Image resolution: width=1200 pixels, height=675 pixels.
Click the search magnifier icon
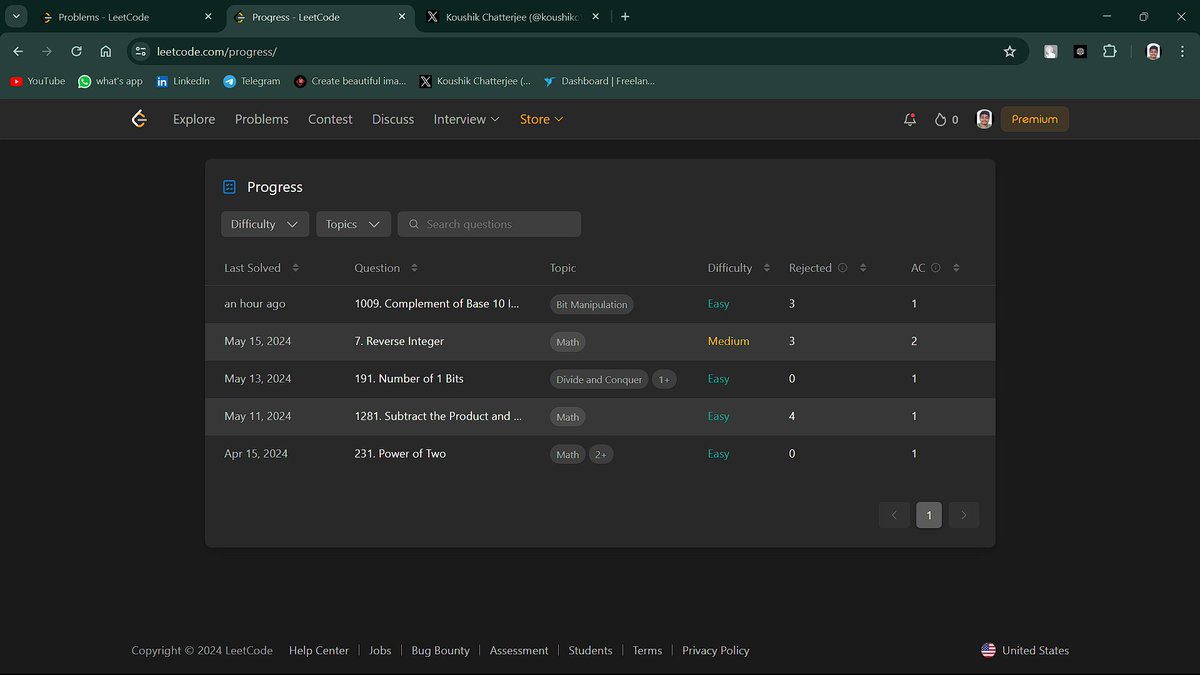413,224
